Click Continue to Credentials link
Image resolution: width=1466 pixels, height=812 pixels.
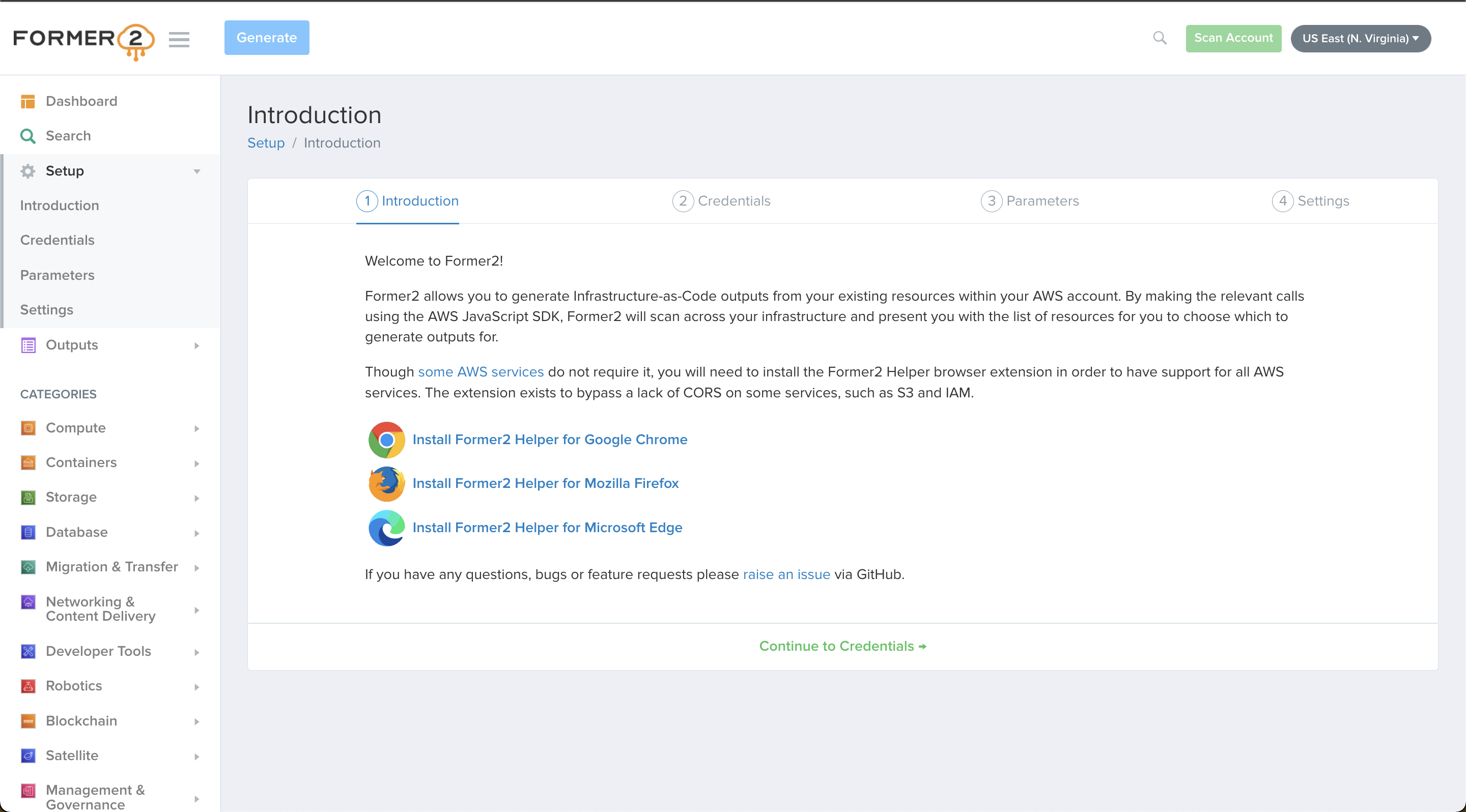pos(842,647)
